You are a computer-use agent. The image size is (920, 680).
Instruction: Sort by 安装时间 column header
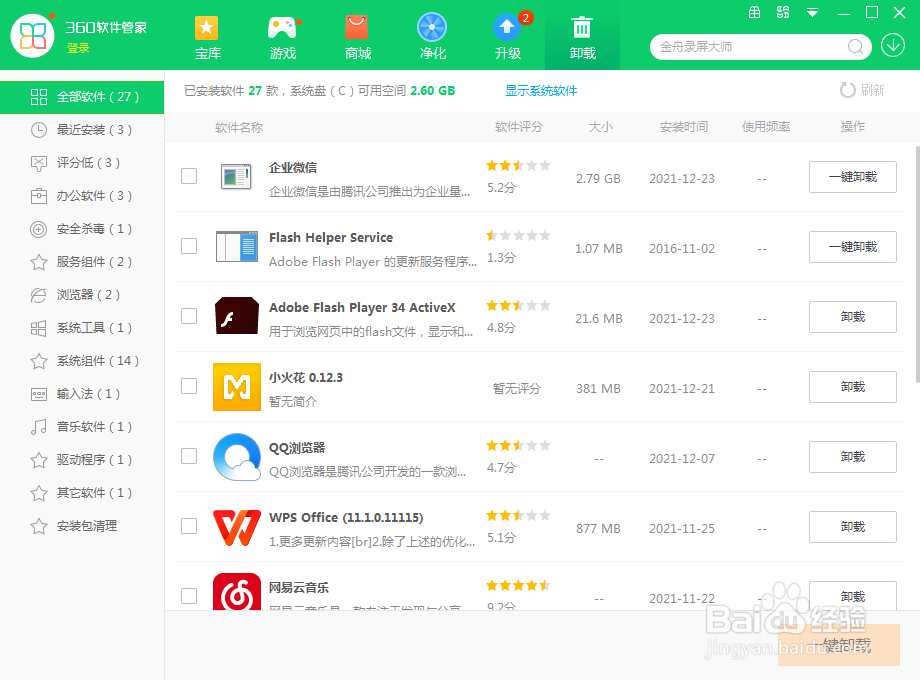click(684, 126)
